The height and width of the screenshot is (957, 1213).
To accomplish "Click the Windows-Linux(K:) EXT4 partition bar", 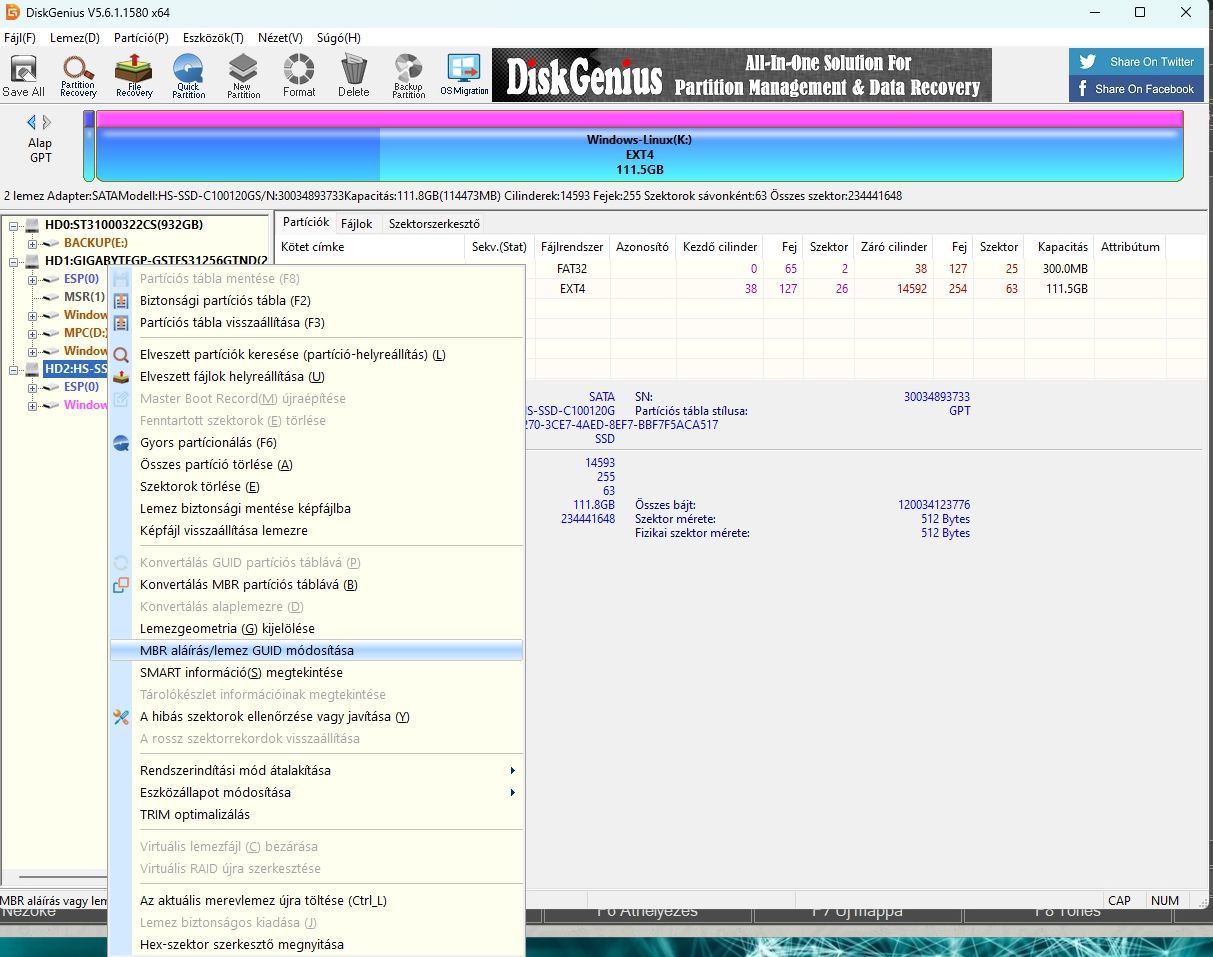I will [x=639, y=146].
